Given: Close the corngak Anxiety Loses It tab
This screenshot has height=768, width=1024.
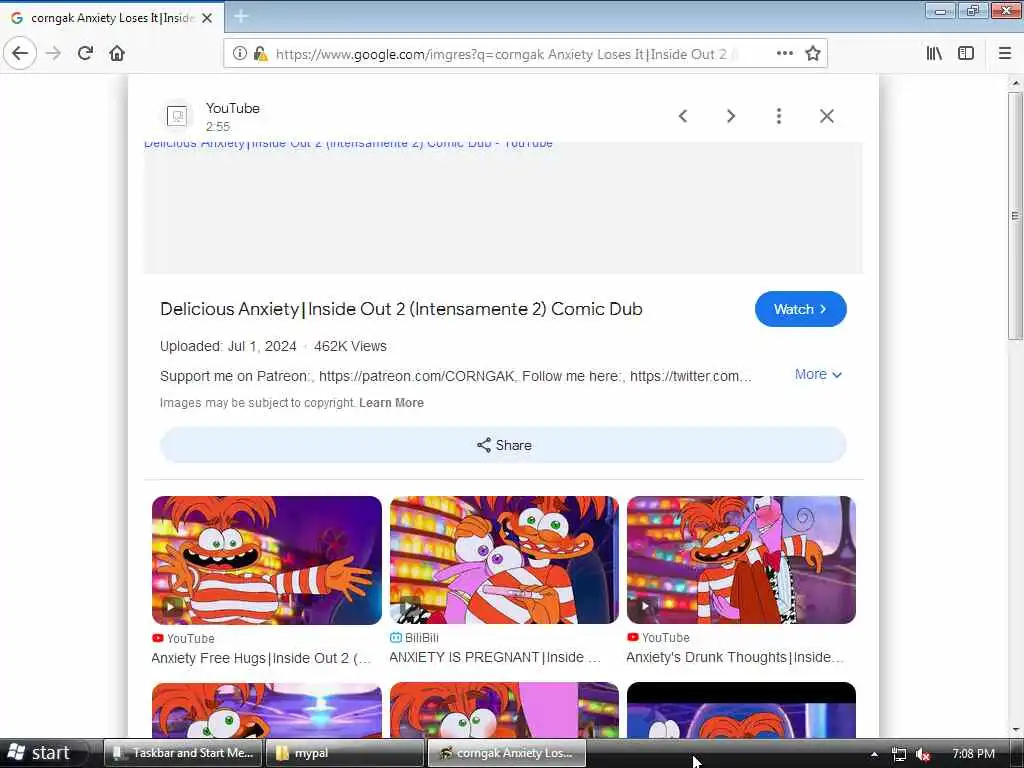Looking at the screenshot, I should click(207, 18).
